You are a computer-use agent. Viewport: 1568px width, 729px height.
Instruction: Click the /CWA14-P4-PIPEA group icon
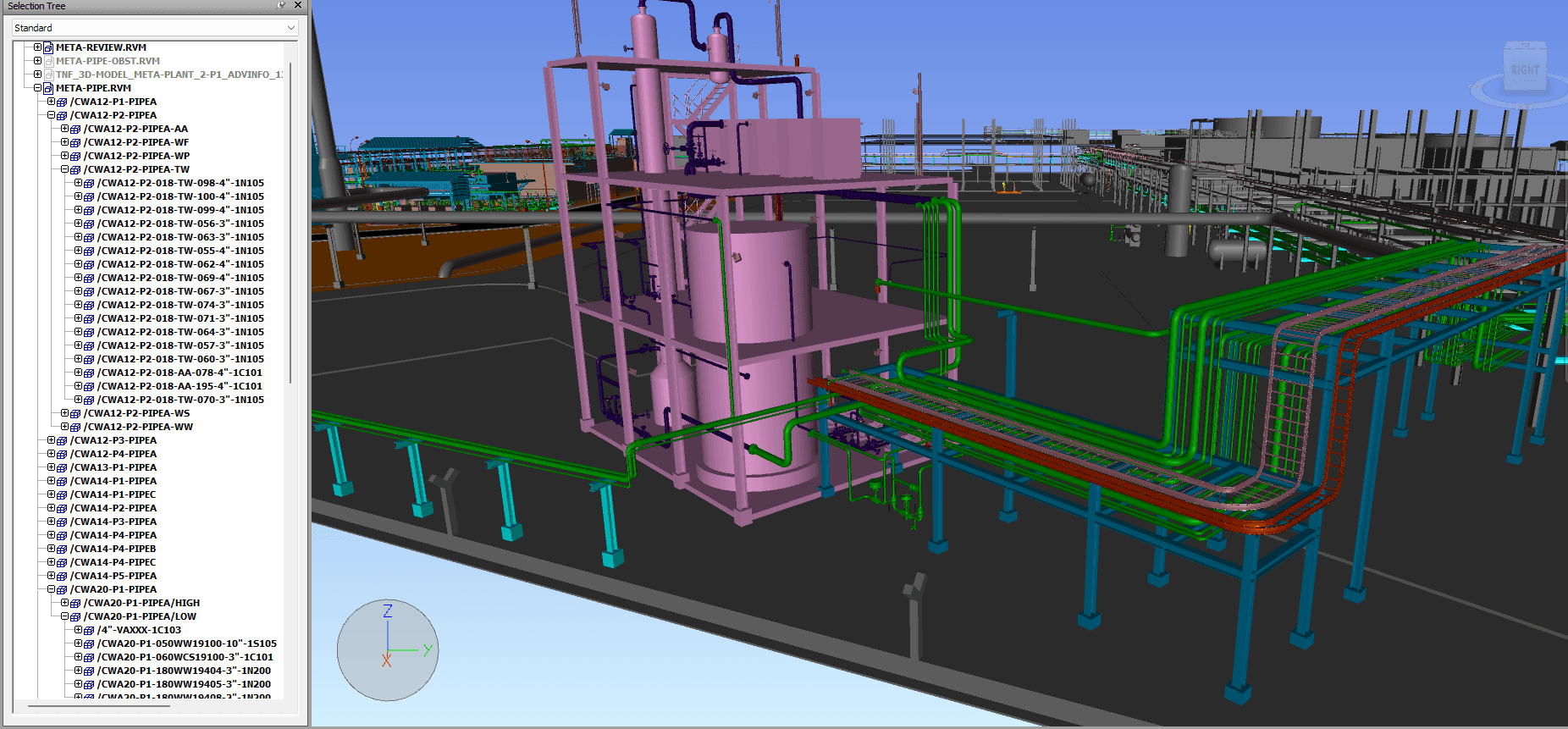(x=62, y=535)
